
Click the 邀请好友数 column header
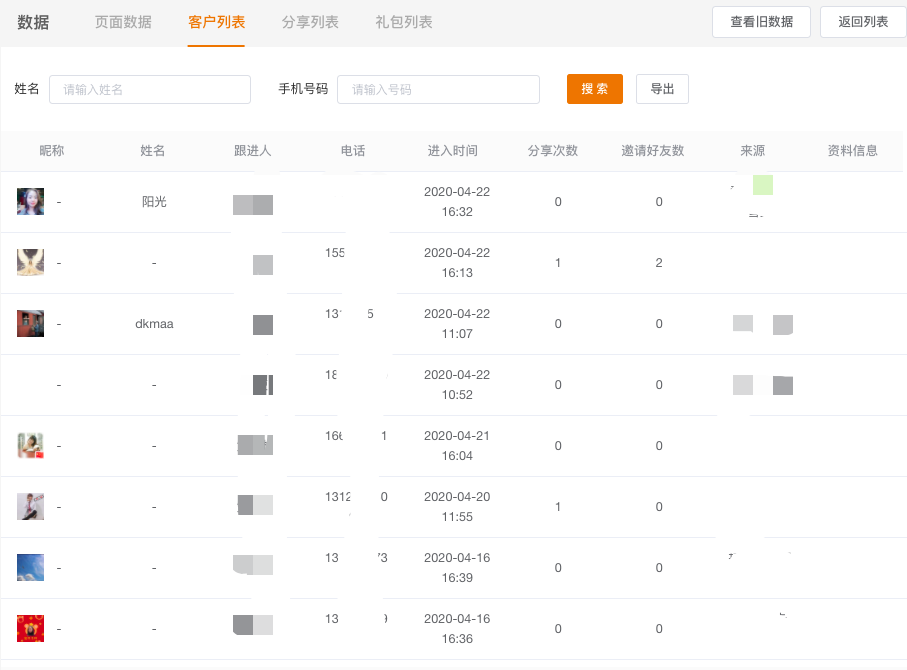point(652,151)
